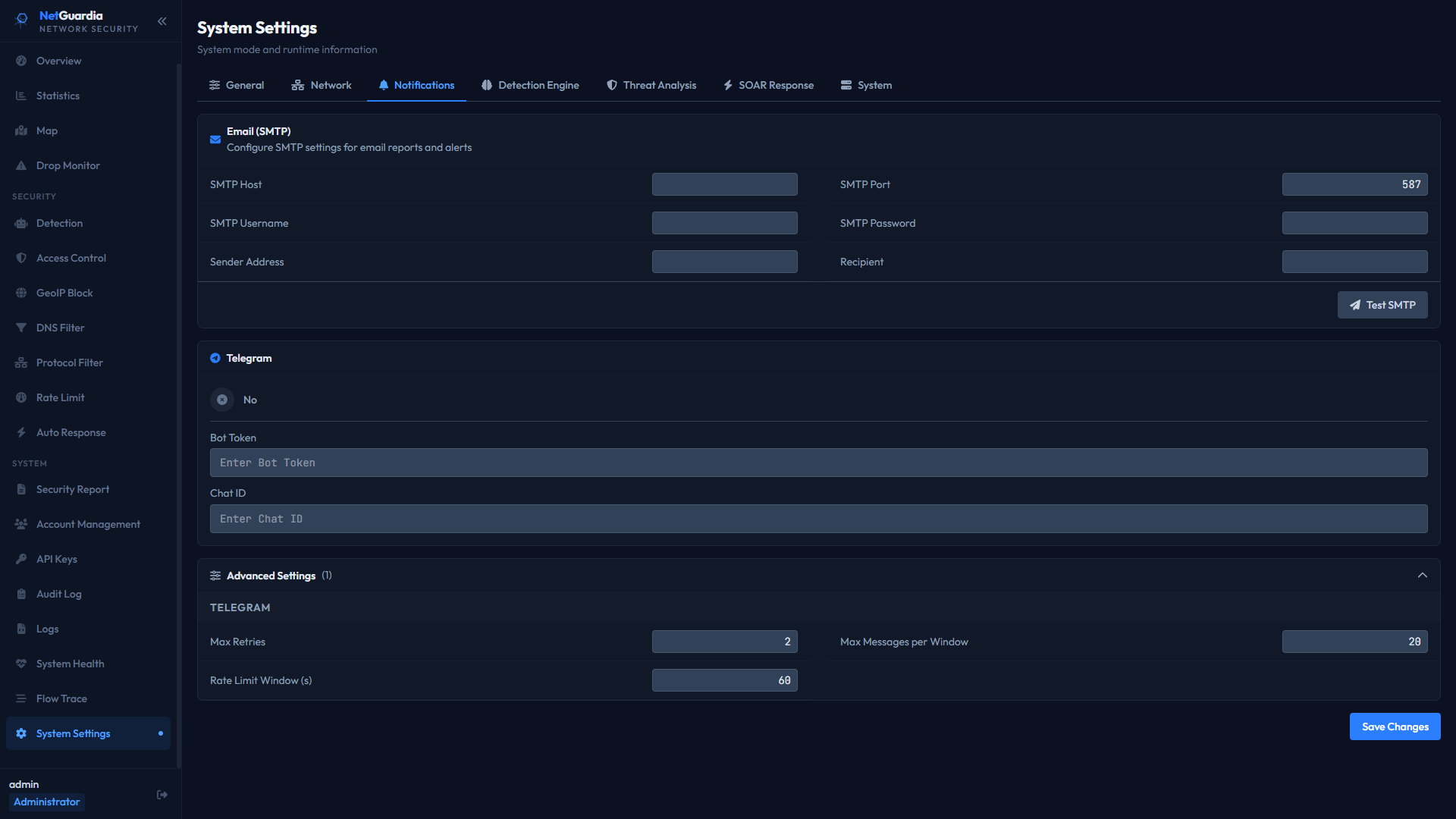Focus the SMTP Password input field
This screenshot has height=819, width=1456.
(1355, 223)
